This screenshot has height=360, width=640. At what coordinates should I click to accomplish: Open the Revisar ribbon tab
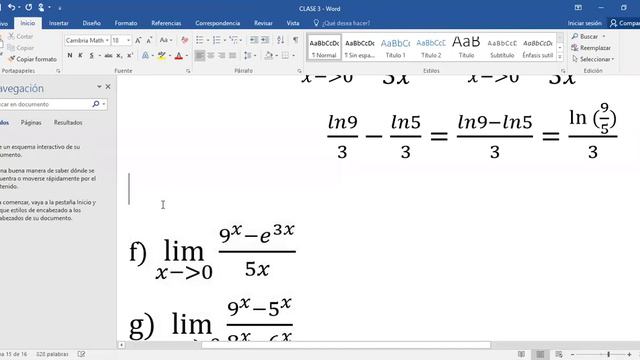(x=263, y=23)
